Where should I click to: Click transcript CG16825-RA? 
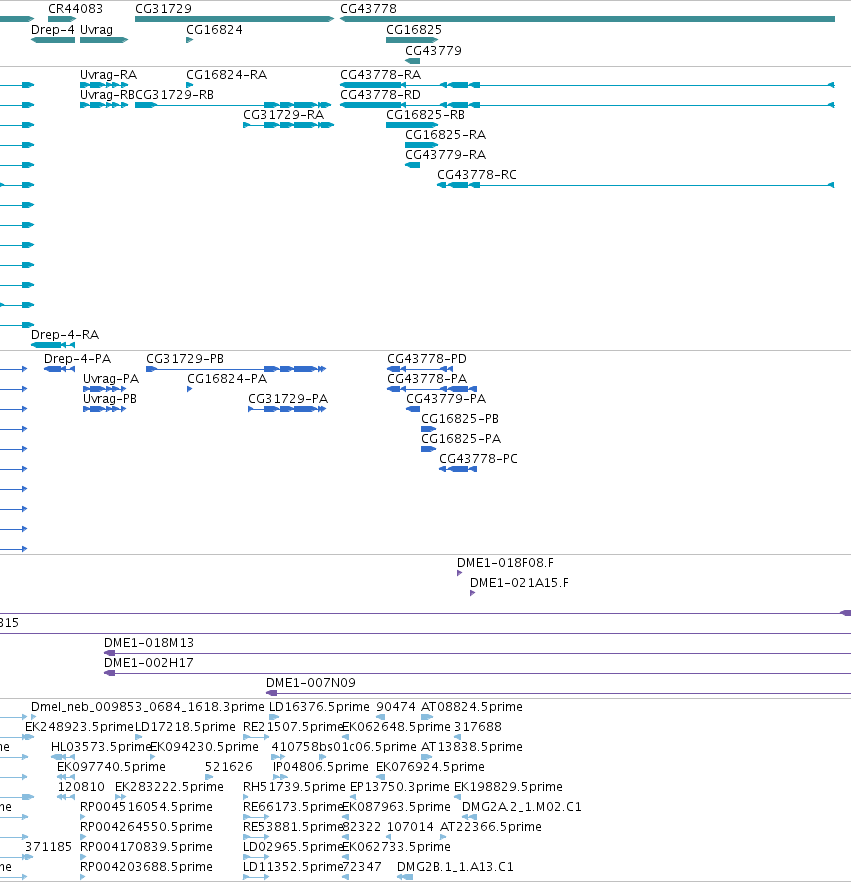(x=421, y=145)
